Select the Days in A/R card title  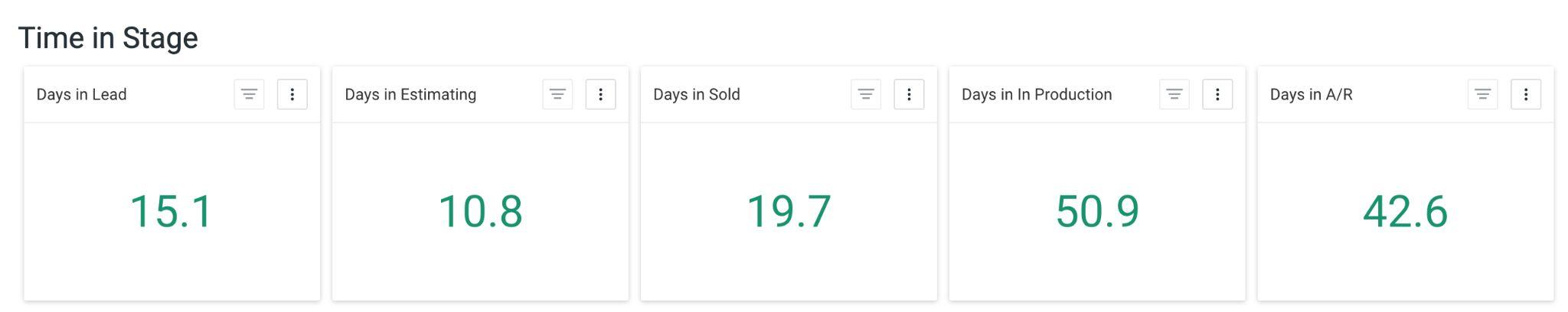point(1311,95)
